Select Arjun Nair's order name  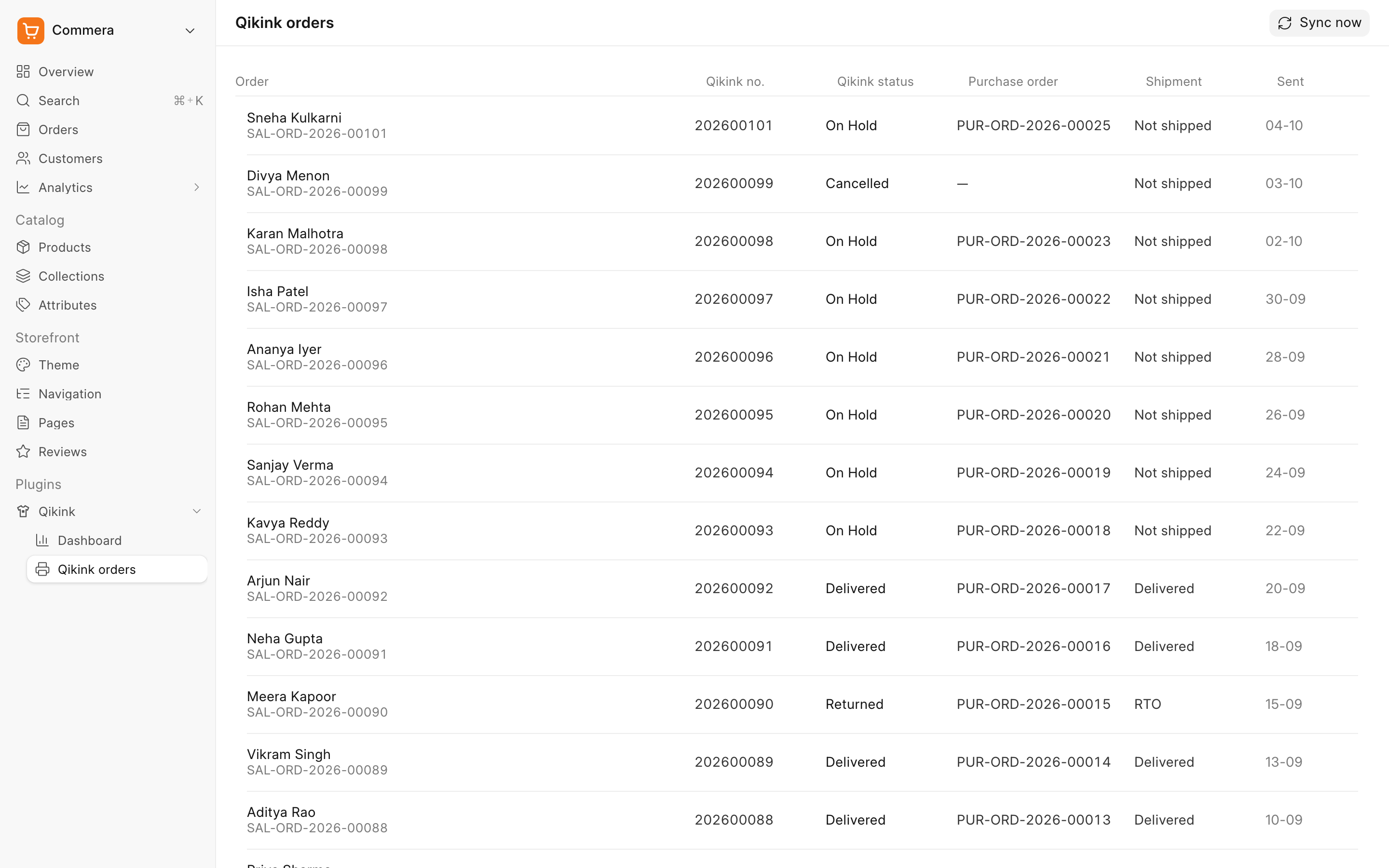point(278,581)
